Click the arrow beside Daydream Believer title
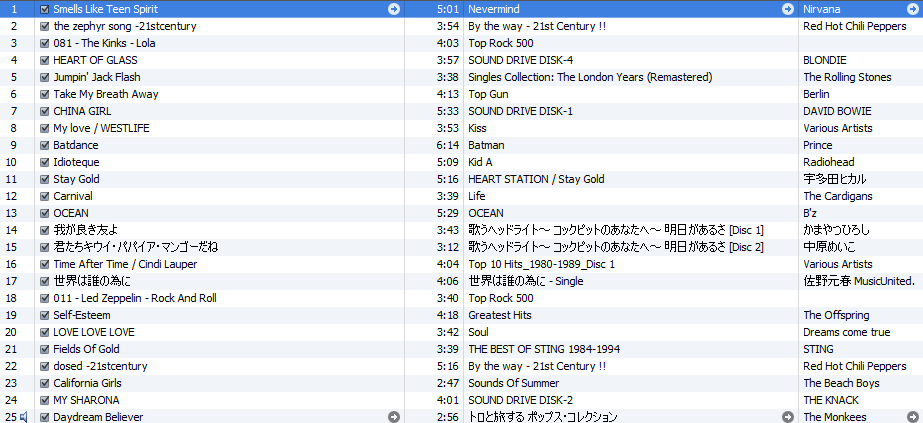The image size is (923, 423). coord(394,417)
